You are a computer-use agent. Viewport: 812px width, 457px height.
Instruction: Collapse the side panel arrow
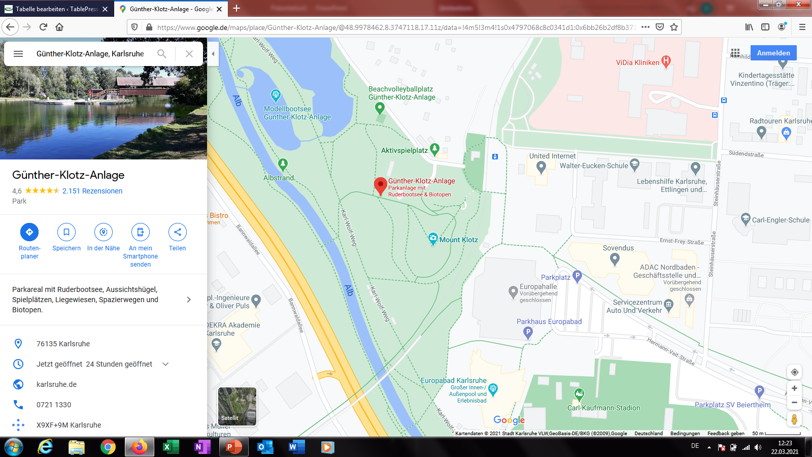coord(213,54)
